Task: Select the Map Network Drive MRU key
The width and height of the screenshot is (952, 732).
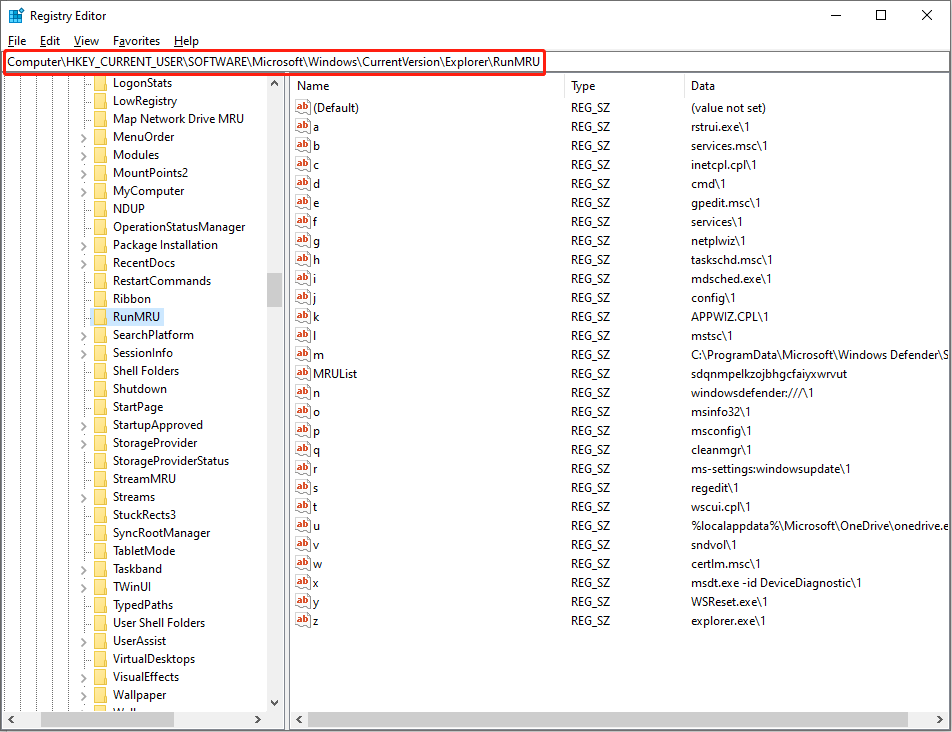Action: point(178,119)
